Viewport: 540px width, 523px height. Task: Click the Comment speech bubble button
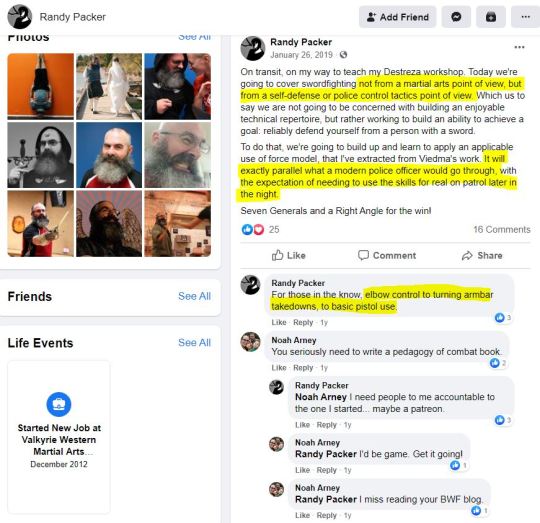click(387, 255)
